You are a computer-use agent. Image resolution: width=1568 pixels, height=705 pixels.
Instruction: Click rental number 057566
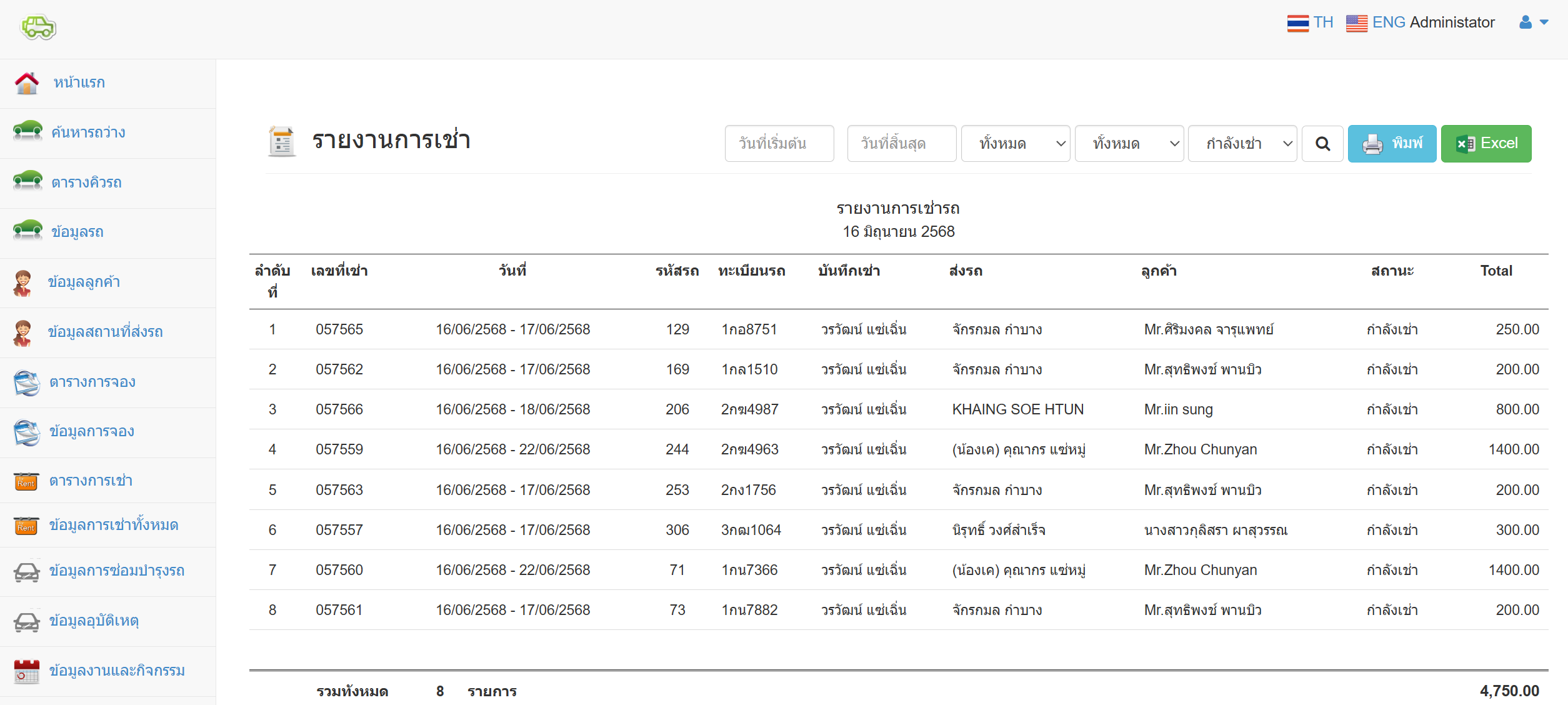pos(339,409)
